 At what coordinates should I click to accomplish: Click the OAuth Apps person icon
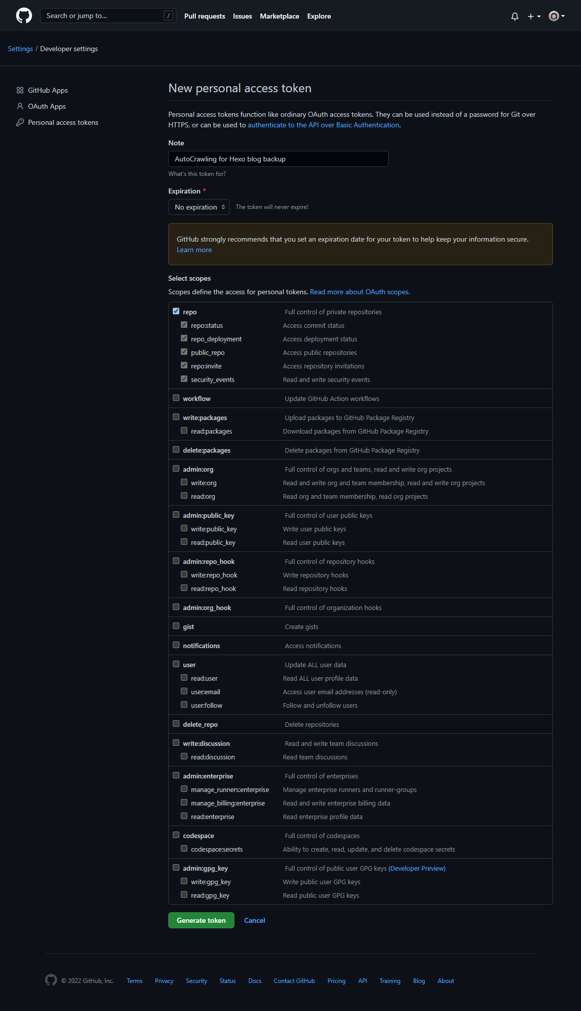(x=20, y=106)
